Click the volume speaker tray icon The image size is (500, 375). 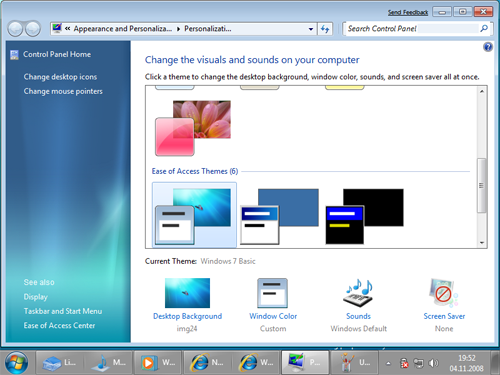tap(433, 363)
